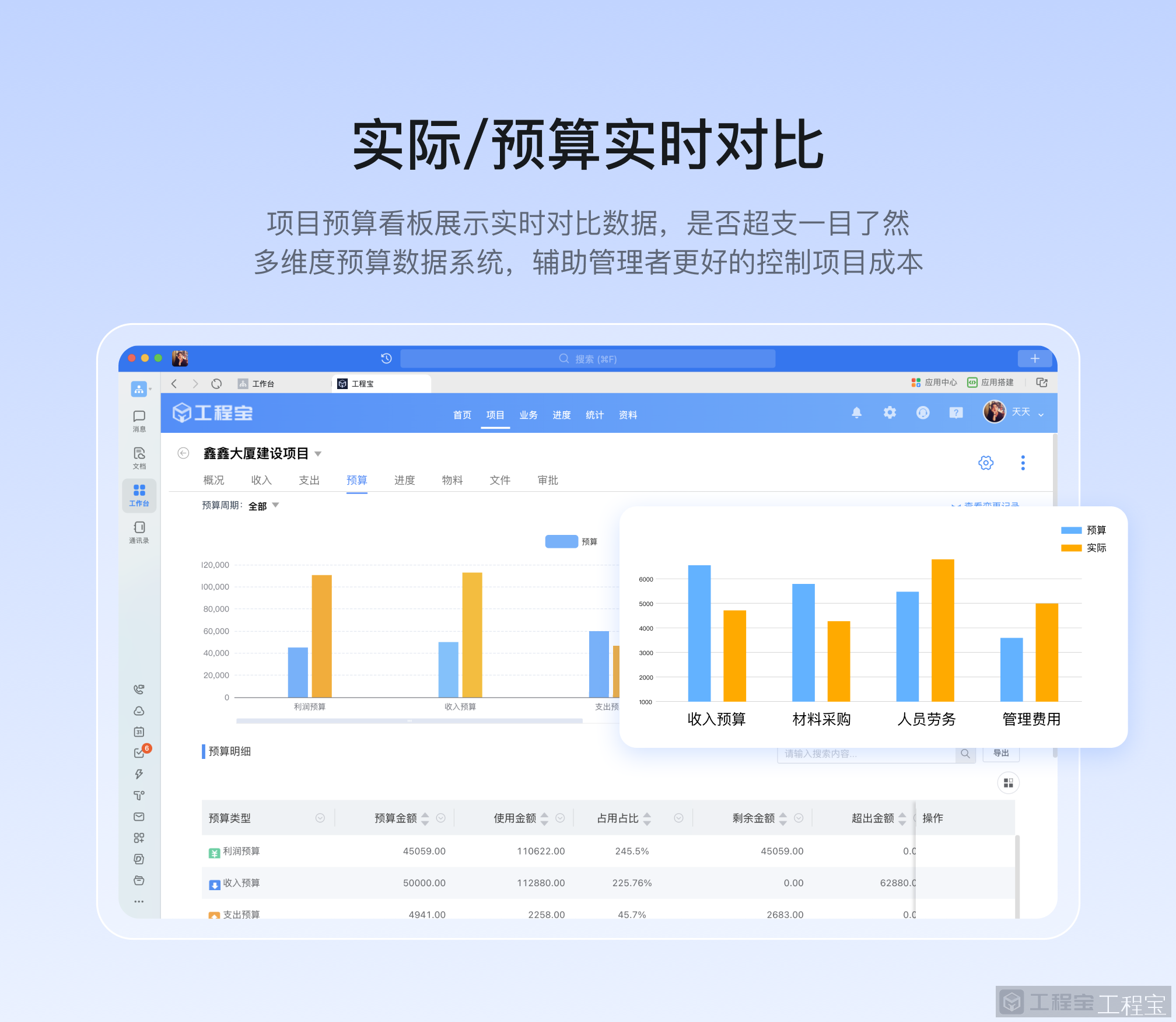The width and height of the screenshot is (1176, 1022).
Task: Select 统计 in the top navigation
Action: [x=594, y=415]
